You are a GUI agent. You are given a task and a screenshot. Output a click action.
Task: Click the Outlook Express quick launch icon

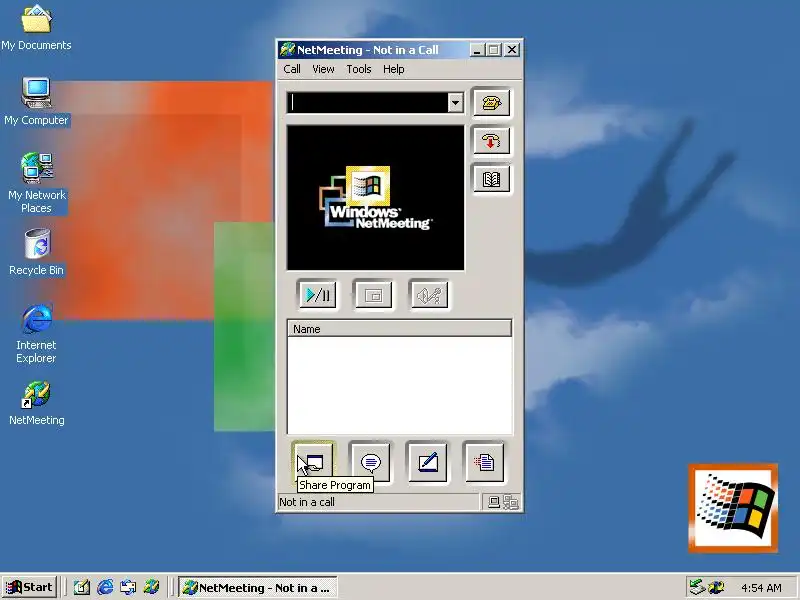tap(128, 587)
